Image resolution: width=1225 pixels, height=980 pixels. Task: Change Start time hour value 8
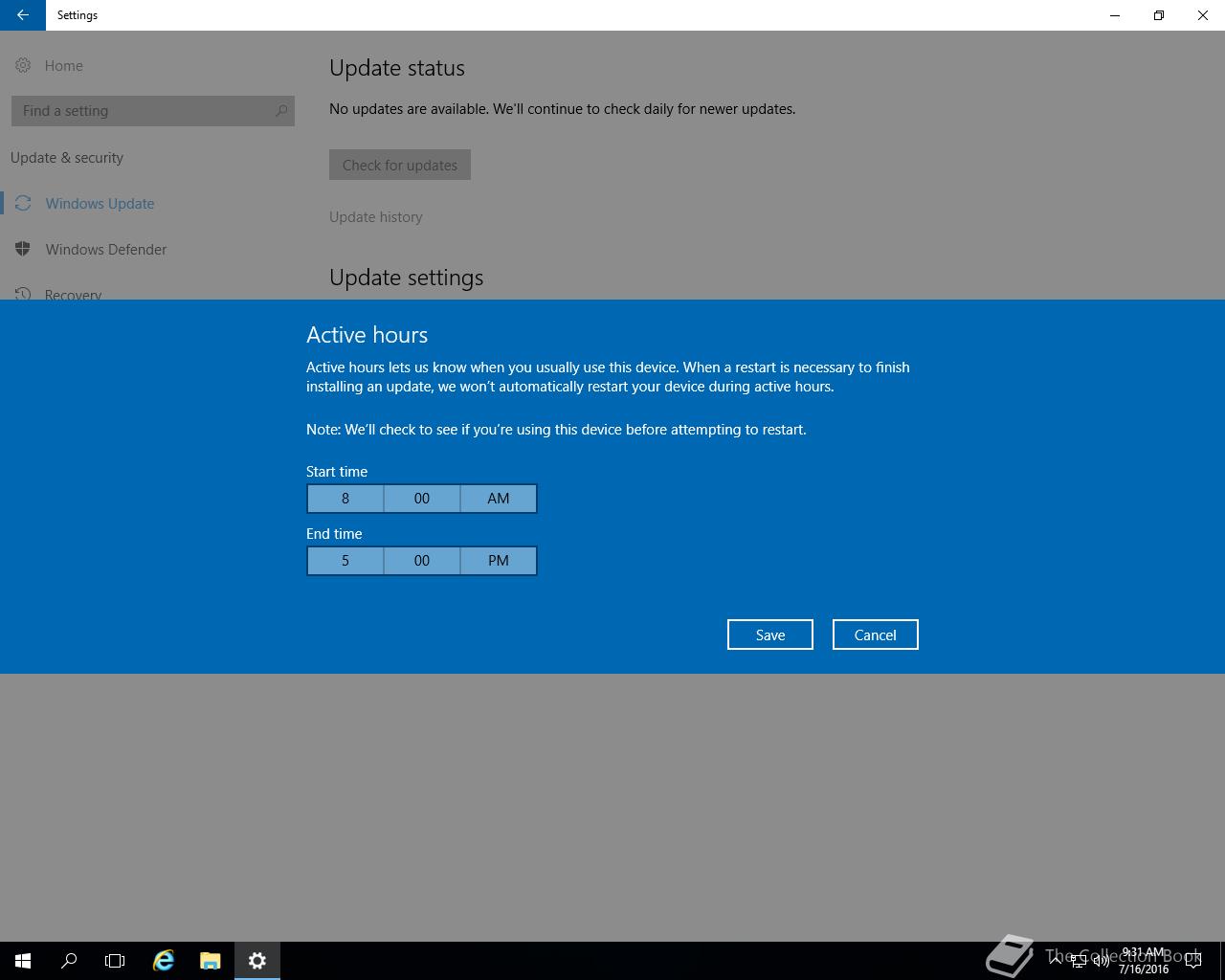pos(345,499)
